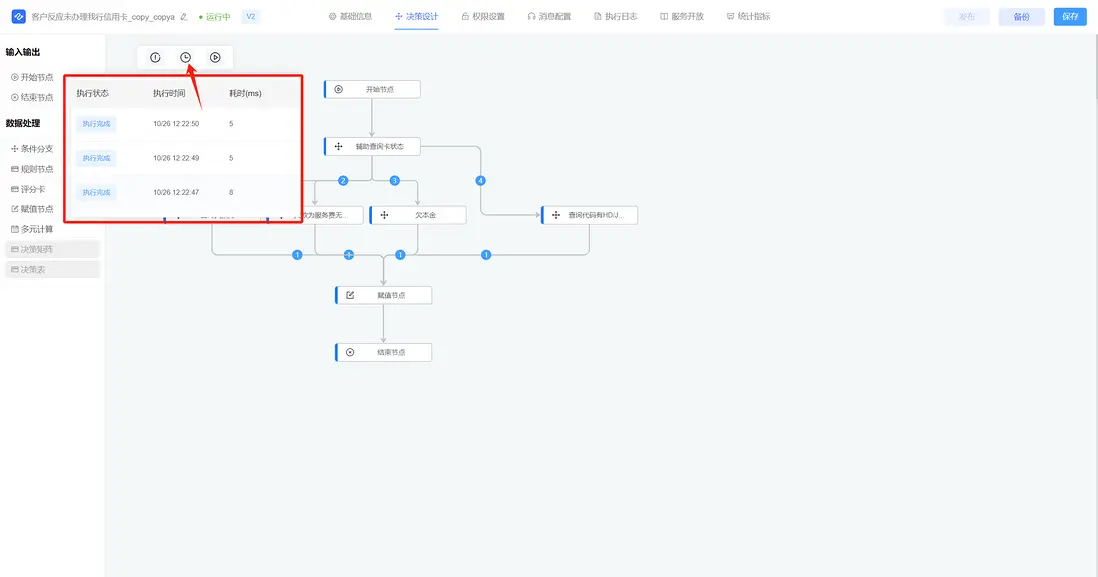Open the 权限设置 tab
Viewport: 1098px width, 577px height.
483,17
